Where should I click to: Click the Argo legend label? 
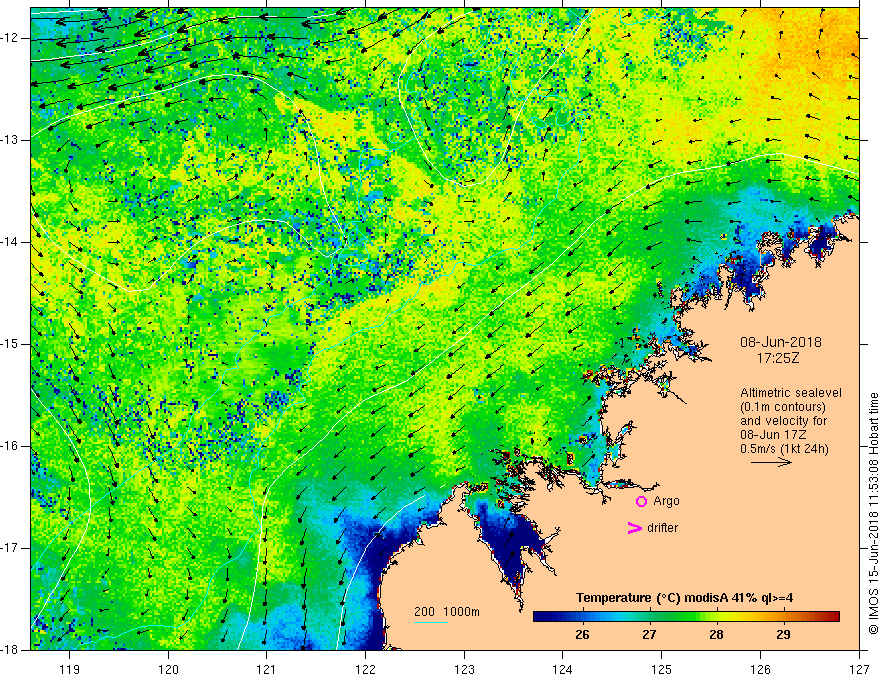[666, 501]
